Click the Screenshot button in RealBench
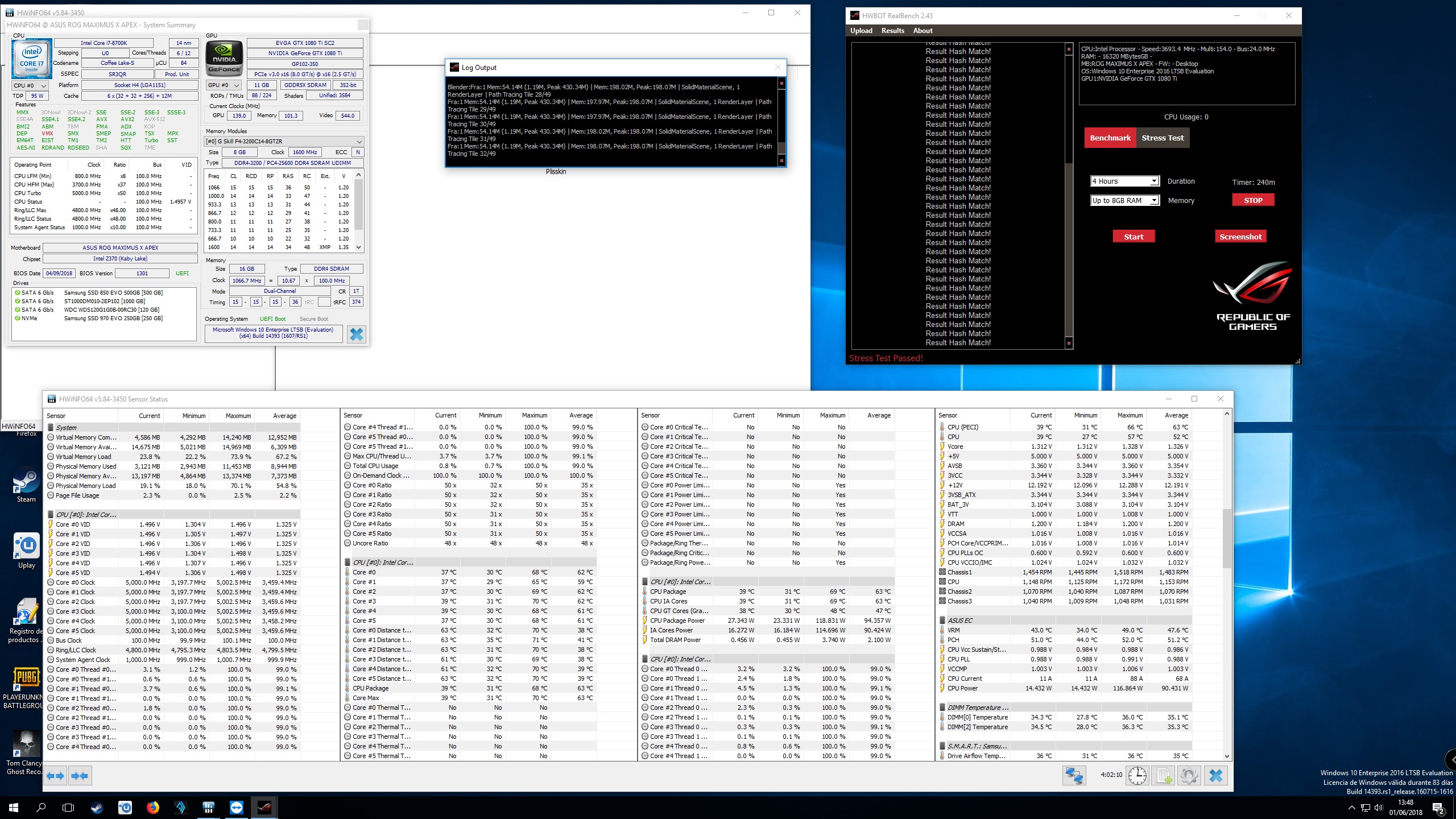The image size is (1456, 819). pos(1240,237)
